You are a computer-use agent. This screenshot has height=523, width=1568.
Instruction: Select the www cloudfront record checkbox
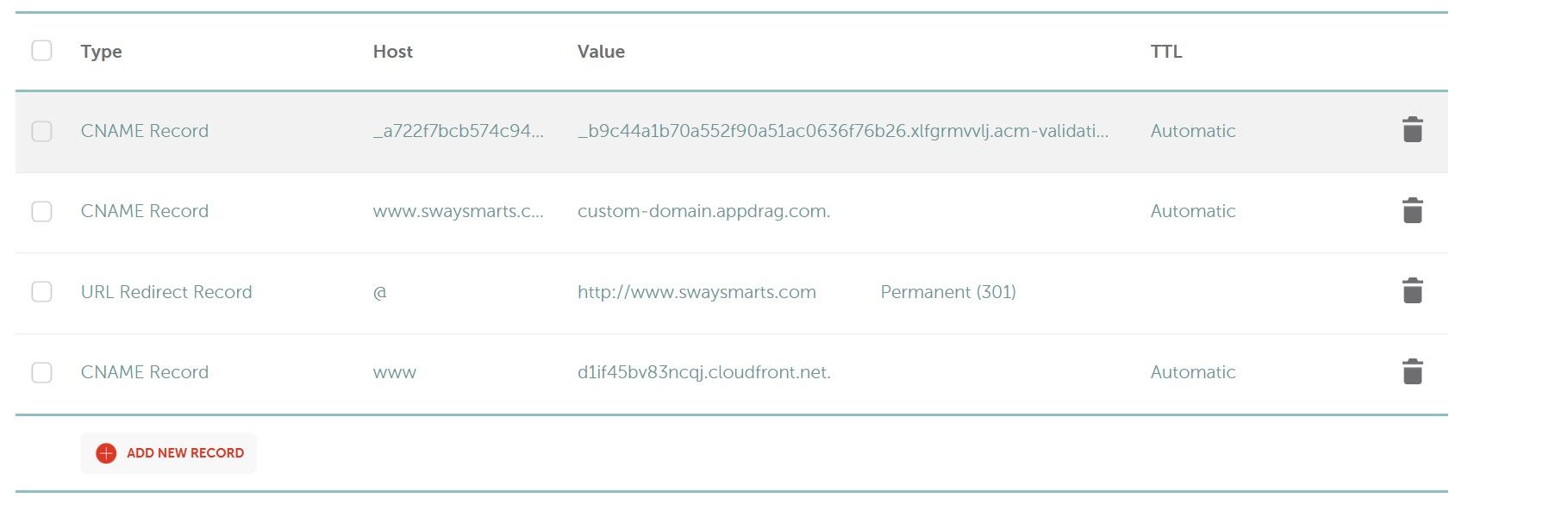41,372
